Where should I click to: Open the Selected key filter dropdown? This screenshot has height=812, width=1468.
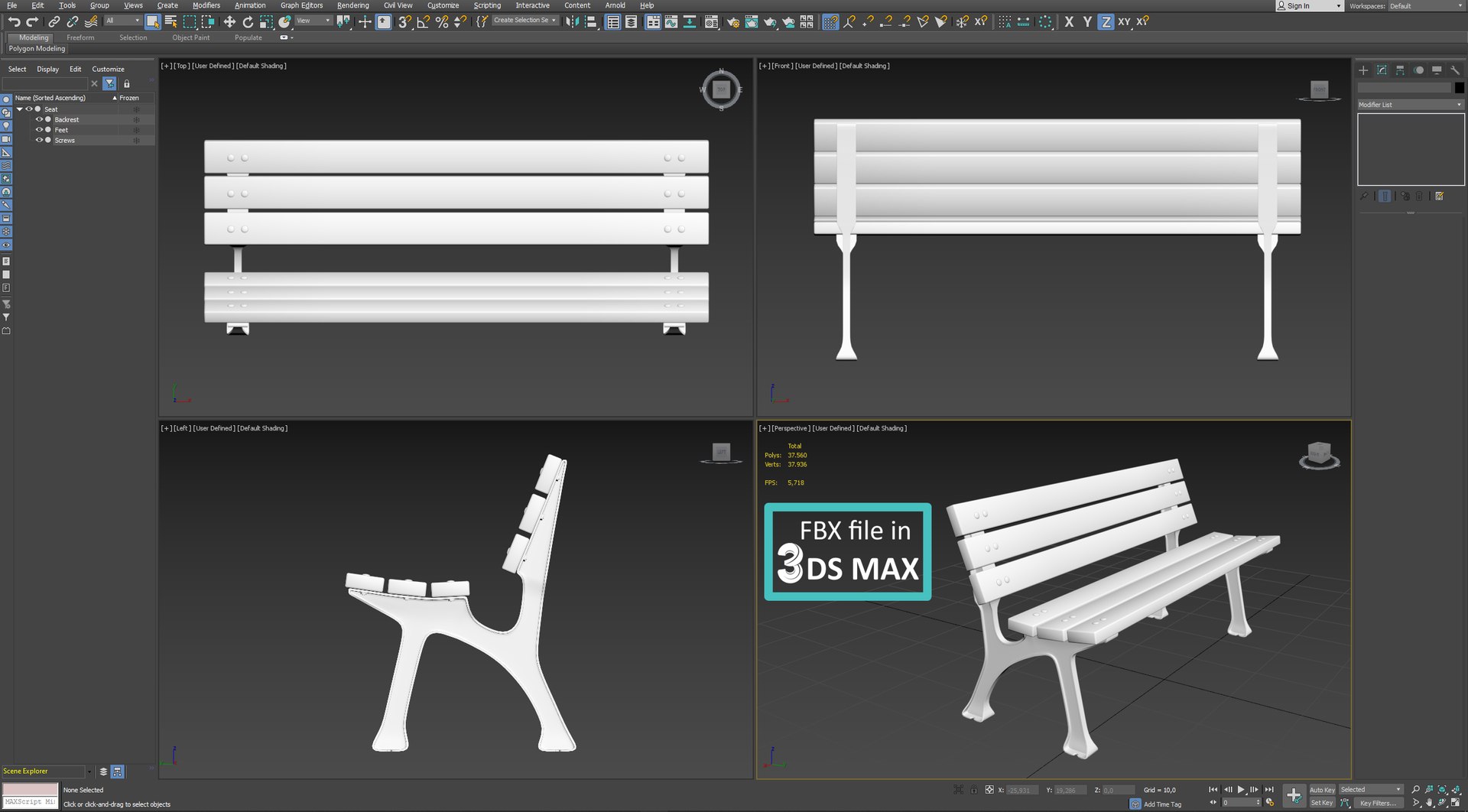pos(1371,790)
